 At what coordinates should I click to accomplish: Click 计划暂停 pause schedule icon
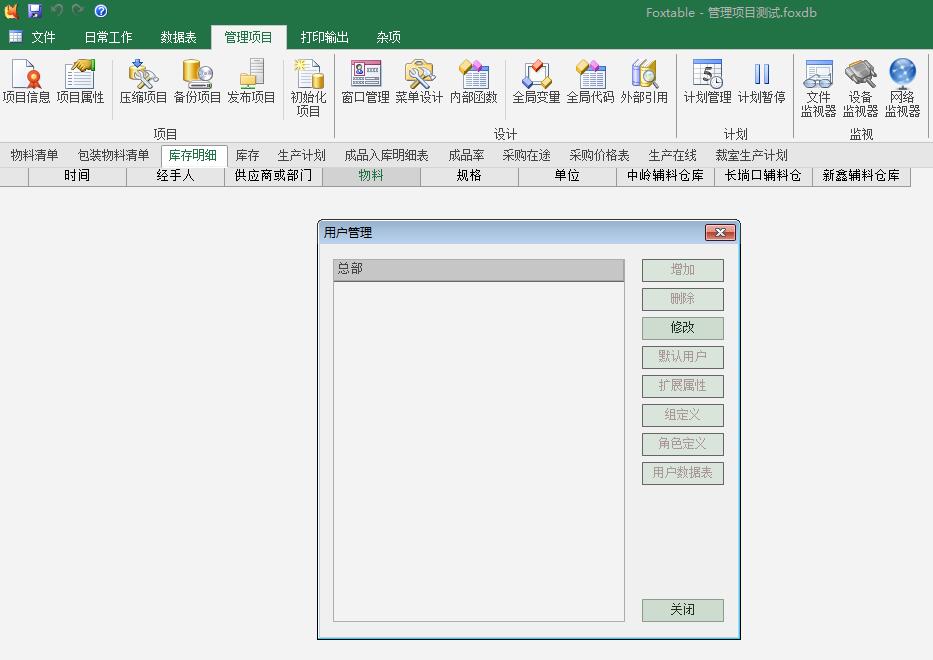(762, 82)
